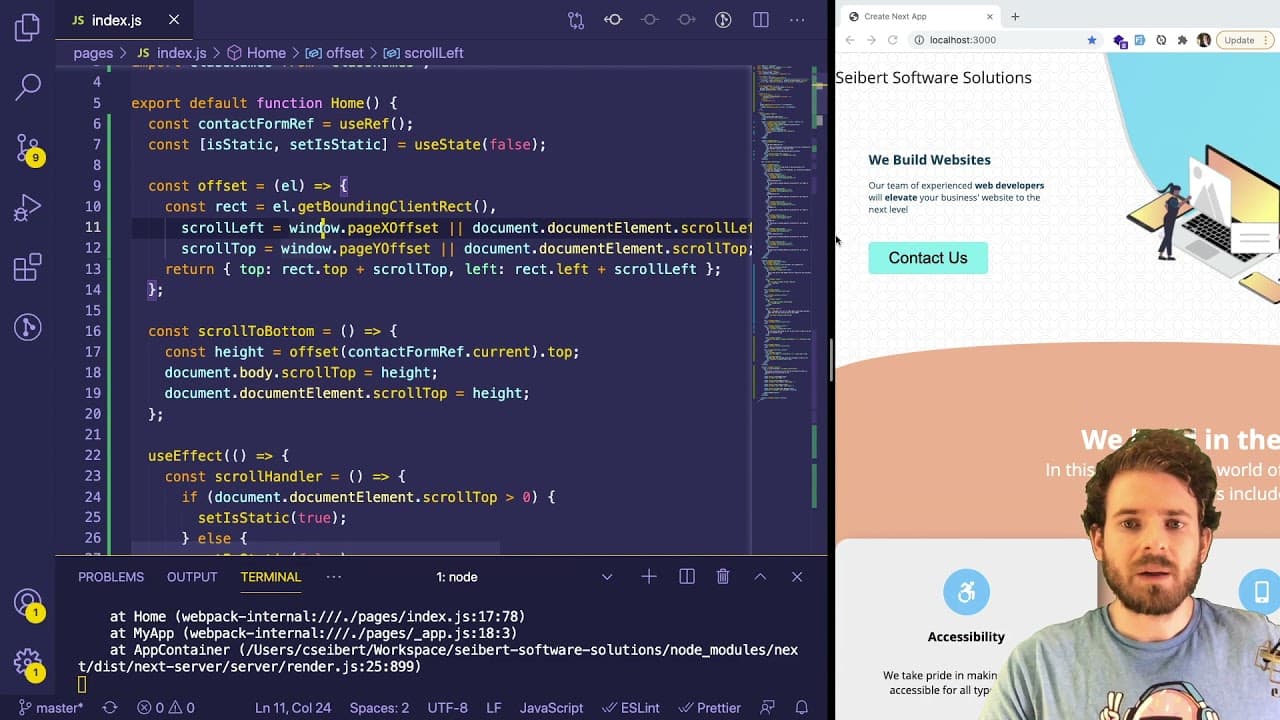Click the Prettier status bar item
This screenshot has width=1280, height=720.
[708, 707]
